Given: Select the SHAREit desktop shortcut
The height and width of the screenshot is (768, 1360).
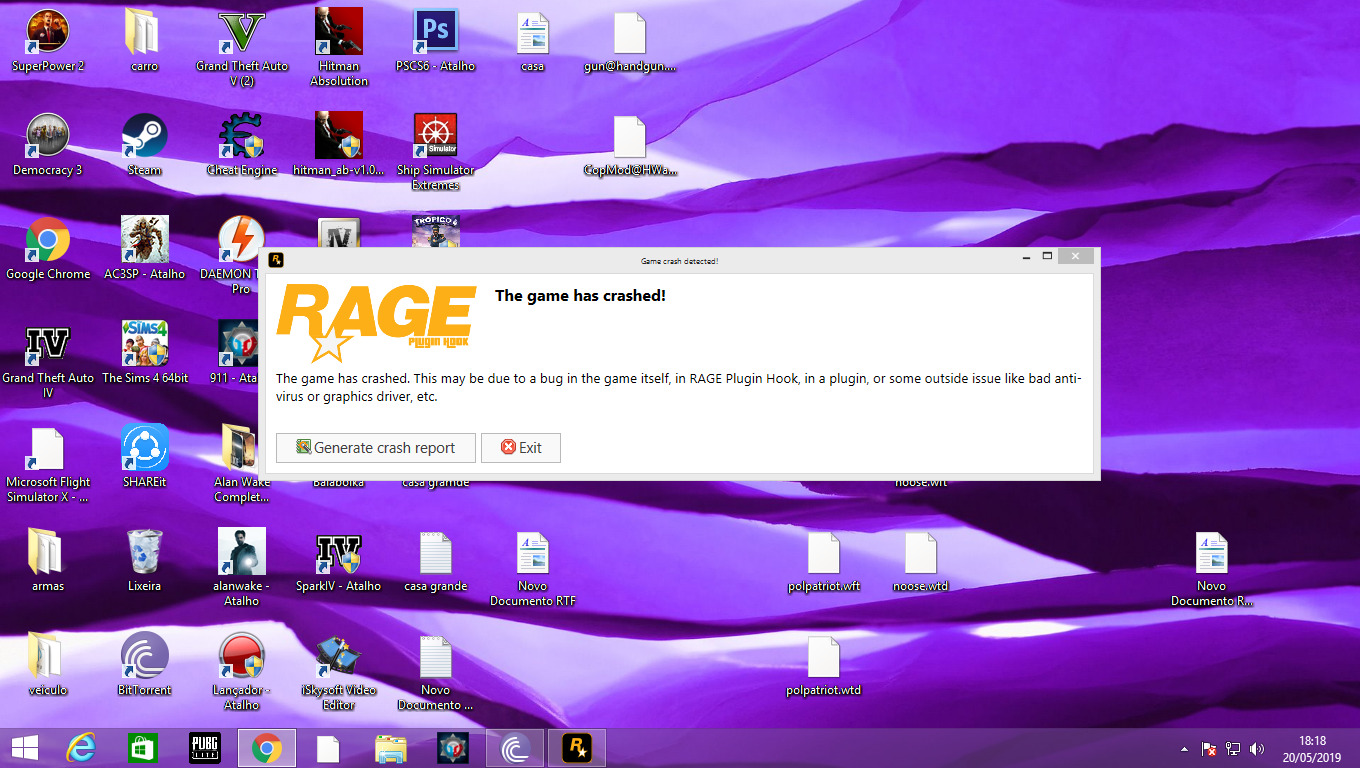Looking at the screenshot, I should 144,458.
